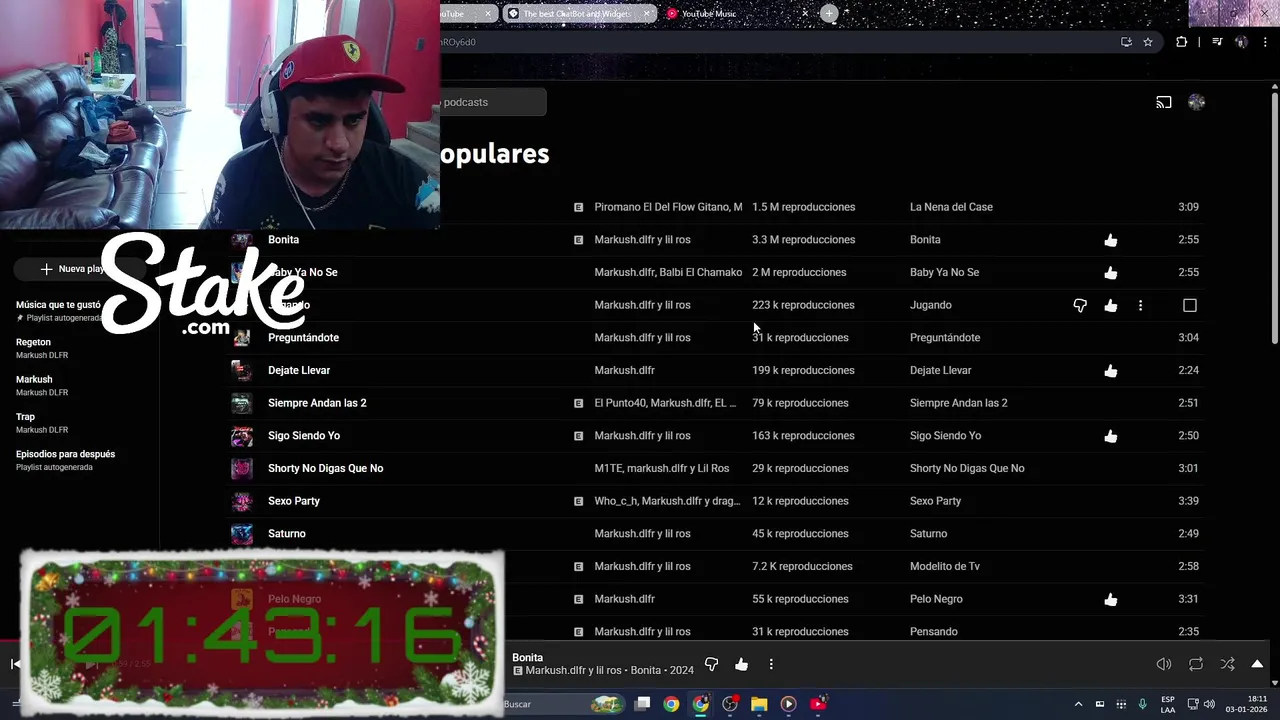Viewport: 1280px width, 720px height.
Task: Play Preguntándote via its thumbnail
Action: (242, 338)
